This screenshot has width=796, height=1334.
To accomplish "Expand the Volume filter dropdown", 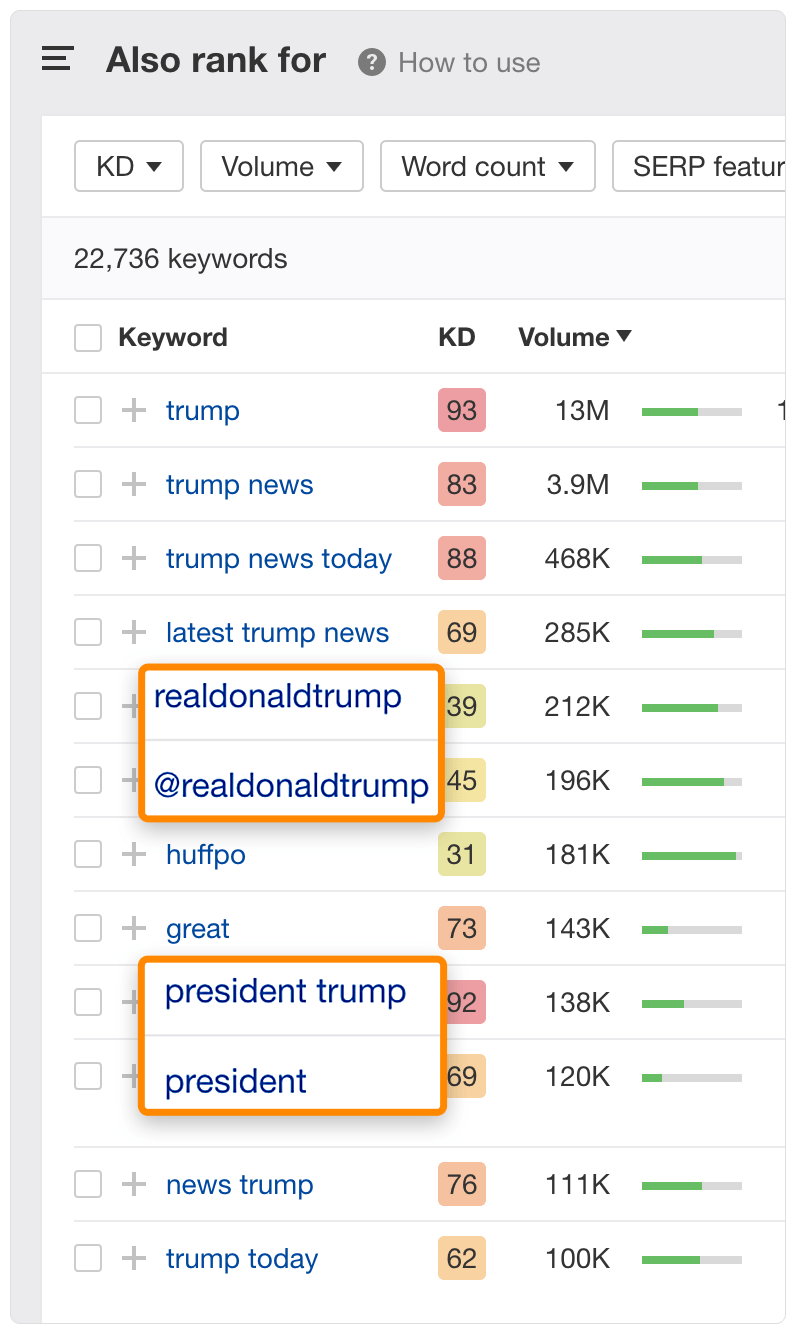I will pos(281,166).
